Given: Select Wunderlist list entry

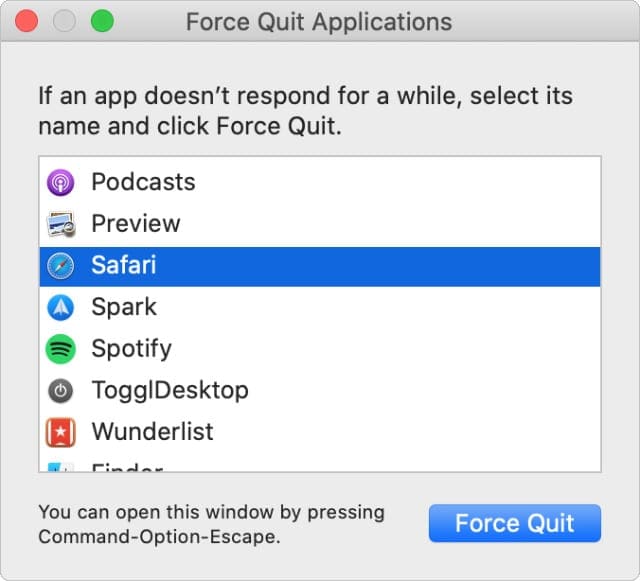Looking at the screenshot, I should pyautogui.click(x=152, y=432).
